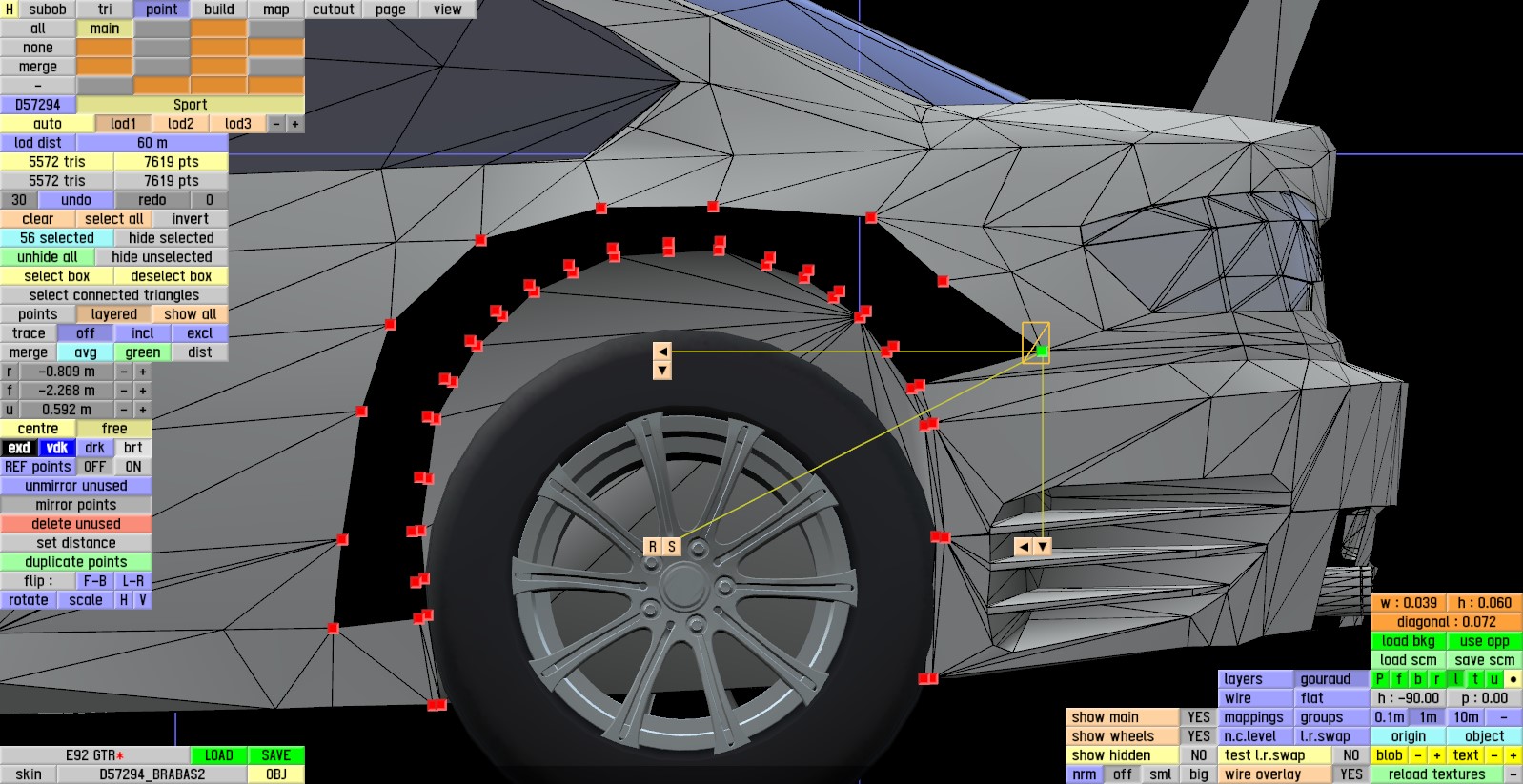The height and width of the screenshot is (784, 1523).
Task: Click the SAVE button
Action: click(276, 755)
